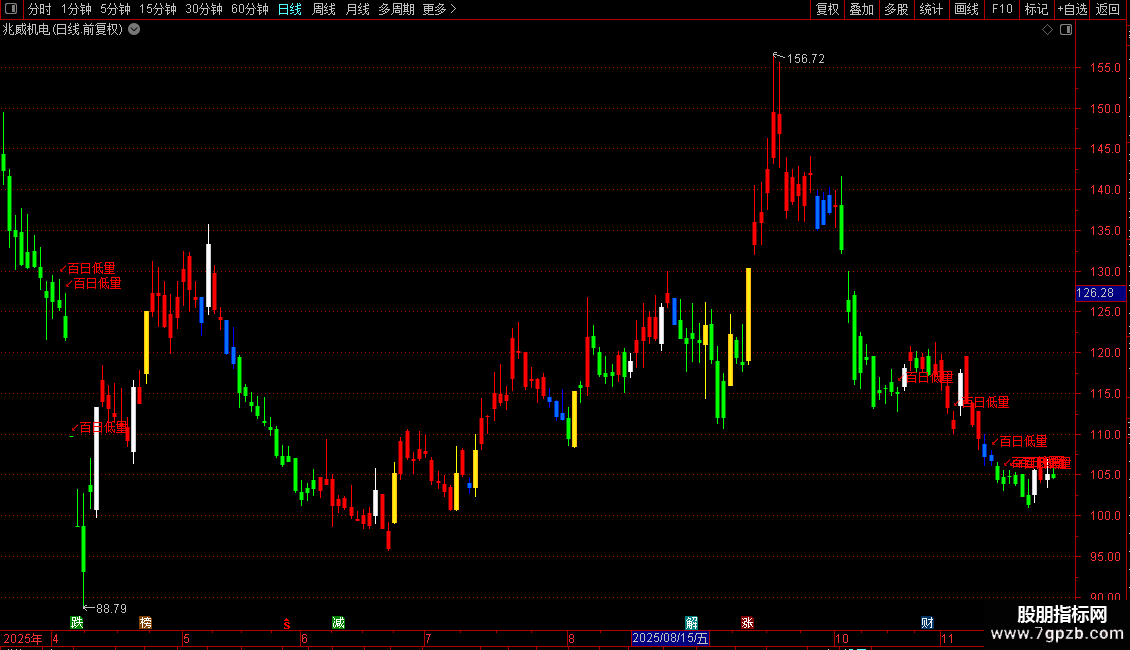1130x650 pixels.
Task: Click the 150.0 price axis label
Action: pos(1105,109)
